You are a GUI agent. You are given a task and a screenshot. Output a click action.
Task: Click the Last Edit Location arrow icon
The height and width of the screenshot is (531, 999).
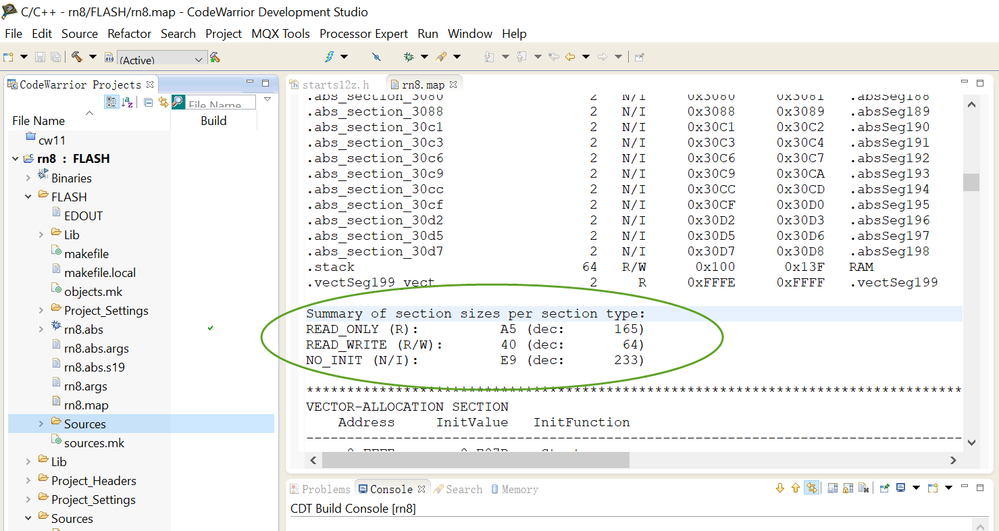554,57
